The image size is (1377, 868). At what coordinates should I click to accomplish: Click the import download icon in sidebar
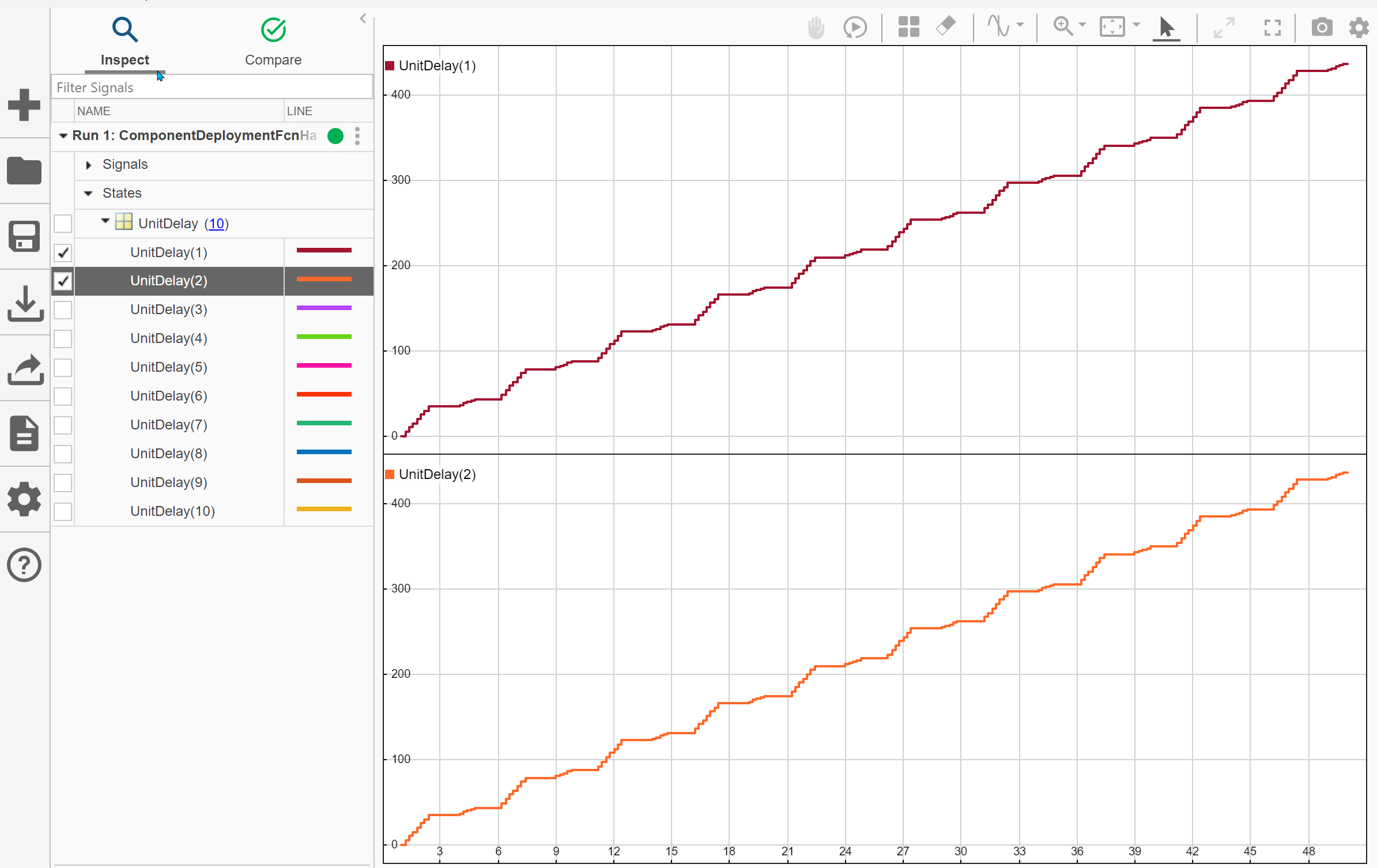tap(25, 303)
